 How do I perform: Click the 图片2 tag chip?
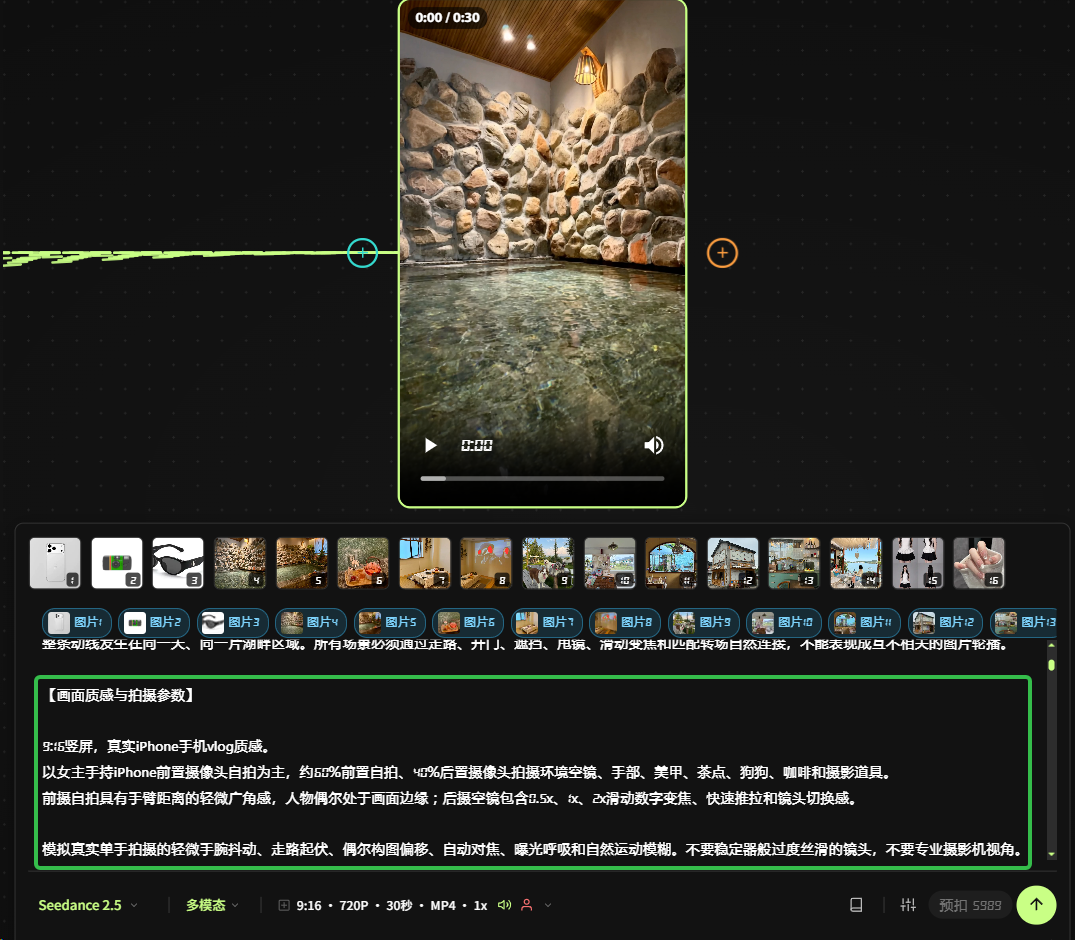(x=154, y=623)
